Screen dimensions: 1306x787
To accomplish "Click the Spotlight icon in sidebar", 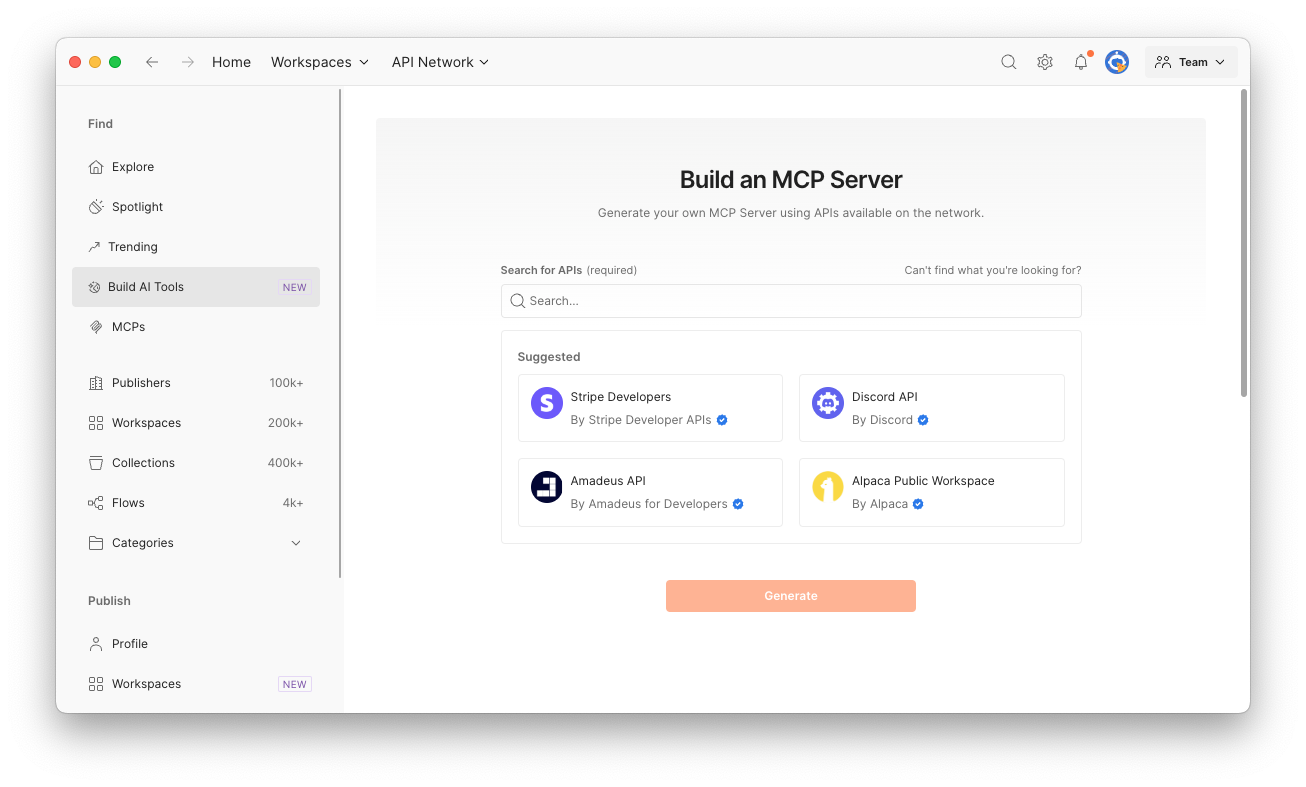I will click(96, 207).
